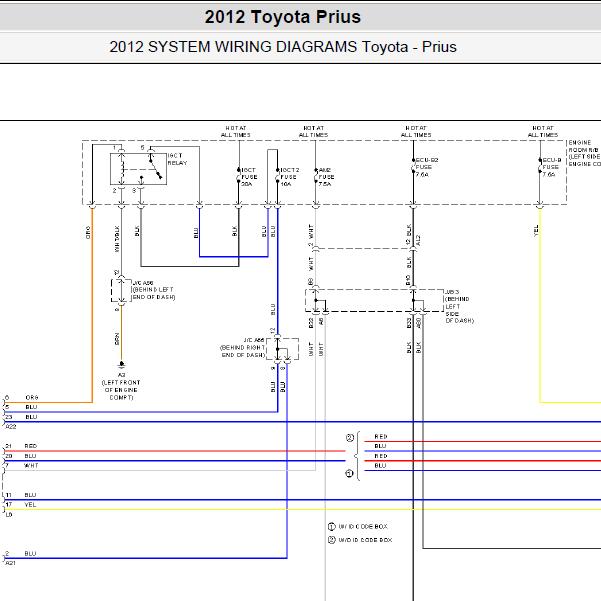Click the A12 connector label on the black wire
Screen dimensions: 601x601
click(418, 240)
